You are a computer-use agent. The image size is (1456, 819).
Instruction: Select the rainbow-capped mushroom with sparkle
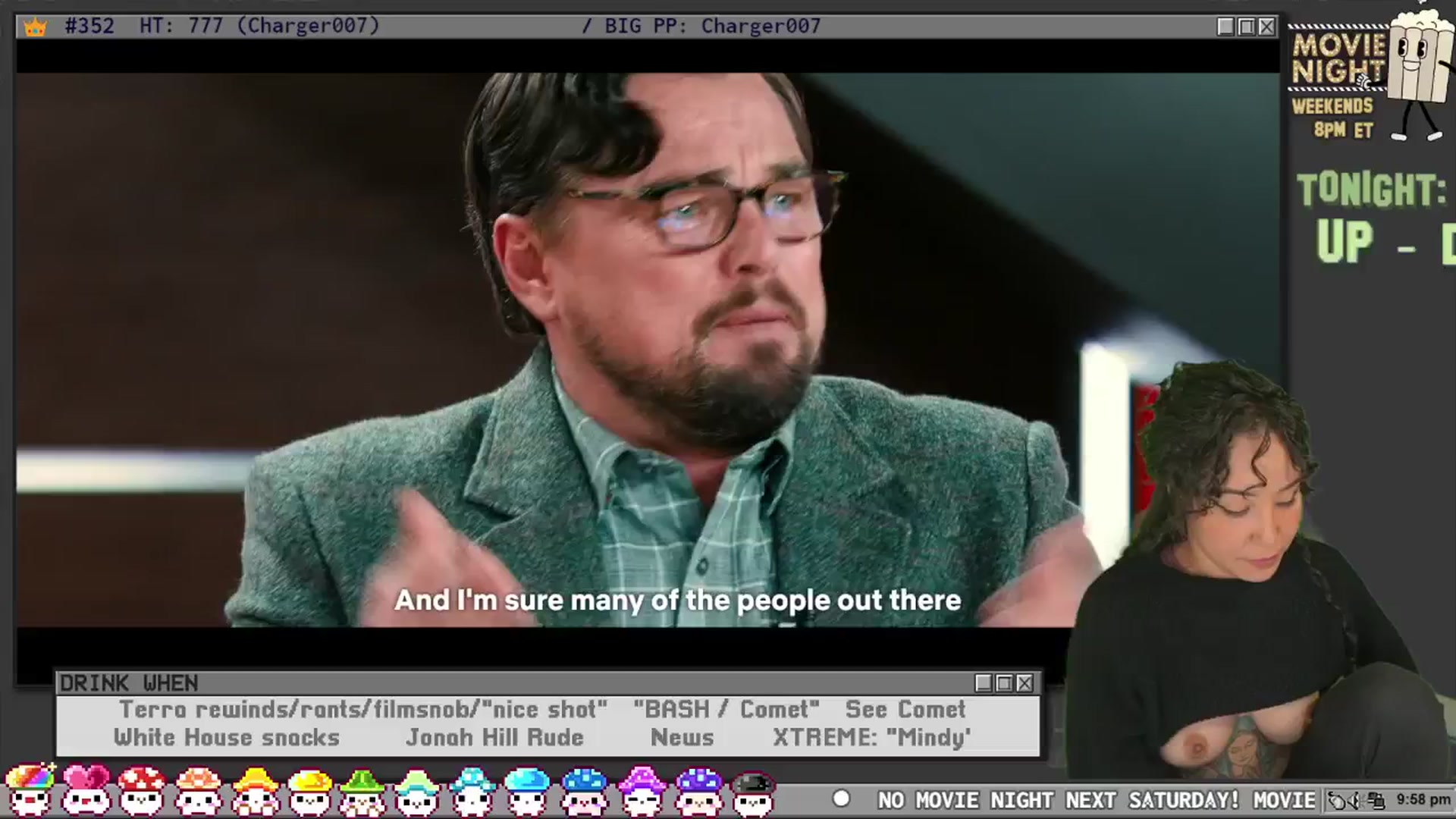pos(30,789)
